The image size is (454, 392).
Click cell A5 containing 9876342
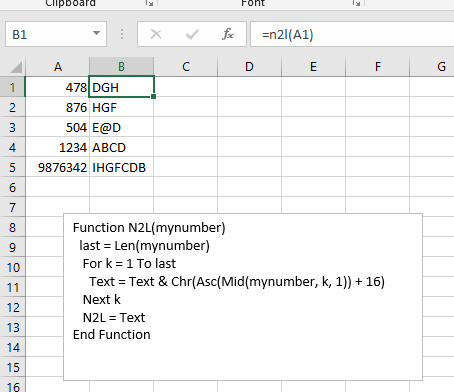pos(57,167)
